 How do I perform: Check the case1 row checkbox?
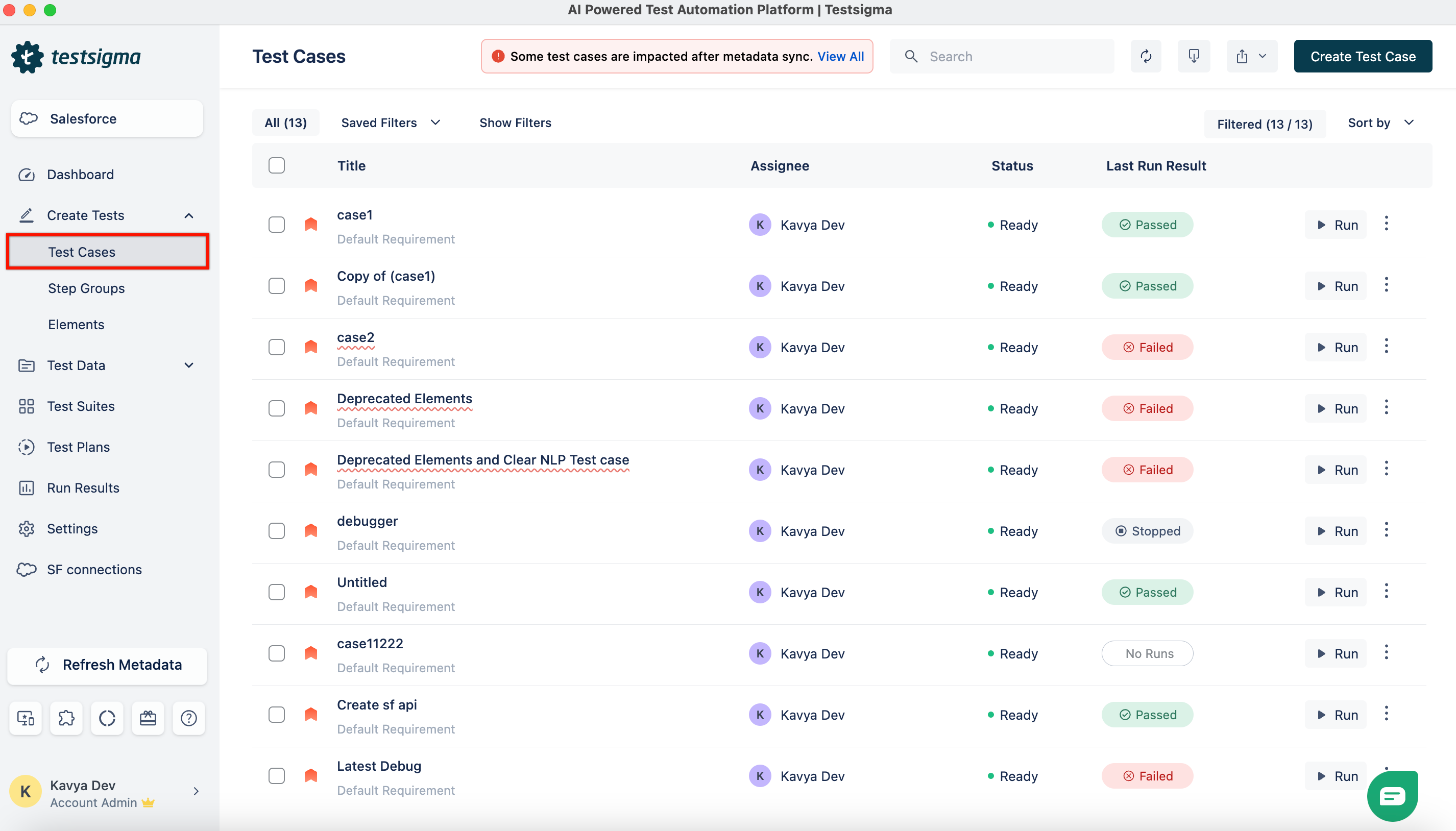[x=276, y=224]
